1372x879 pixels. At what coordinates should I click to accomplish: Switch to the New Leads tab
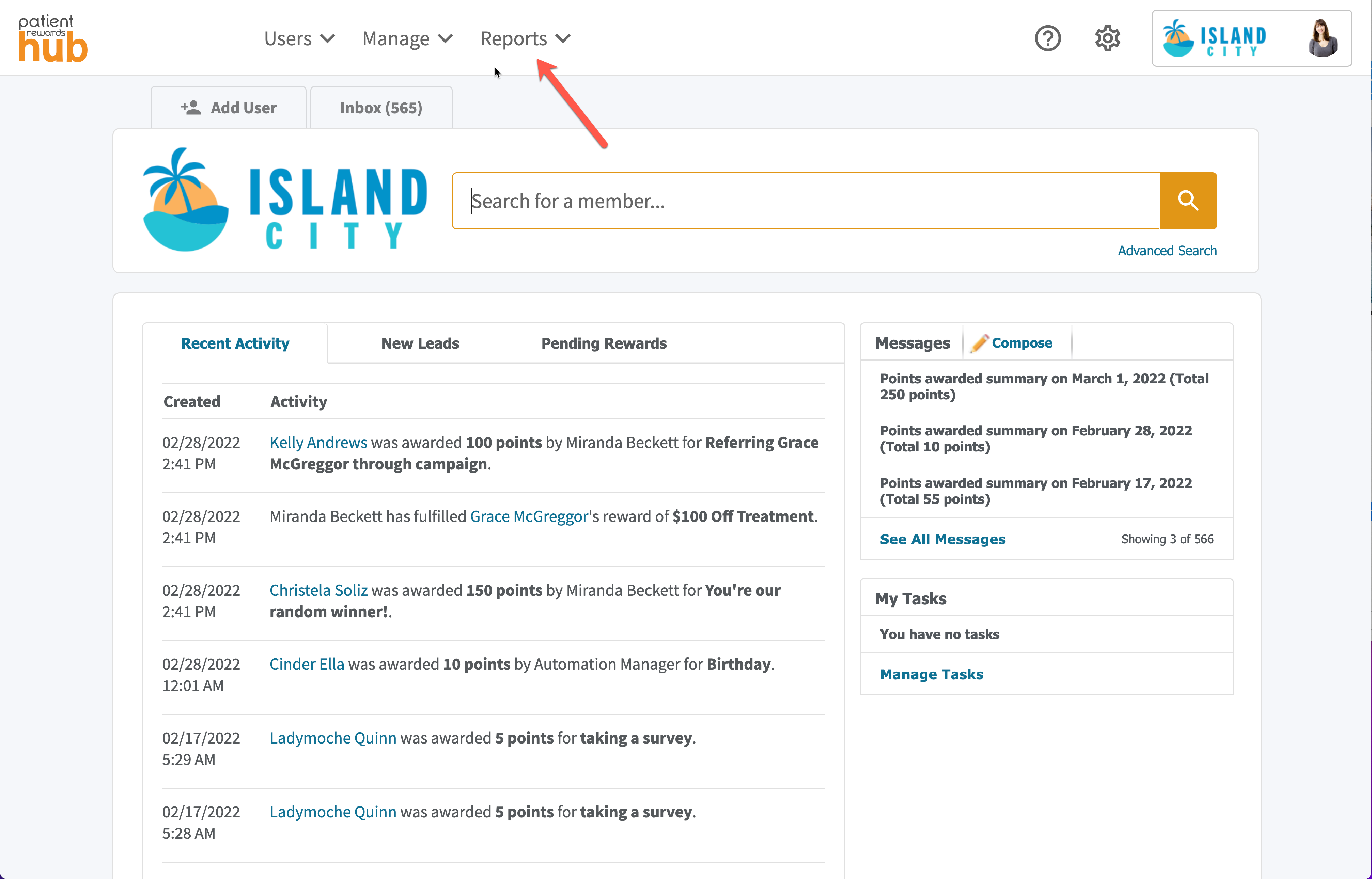tap(420, 343)
